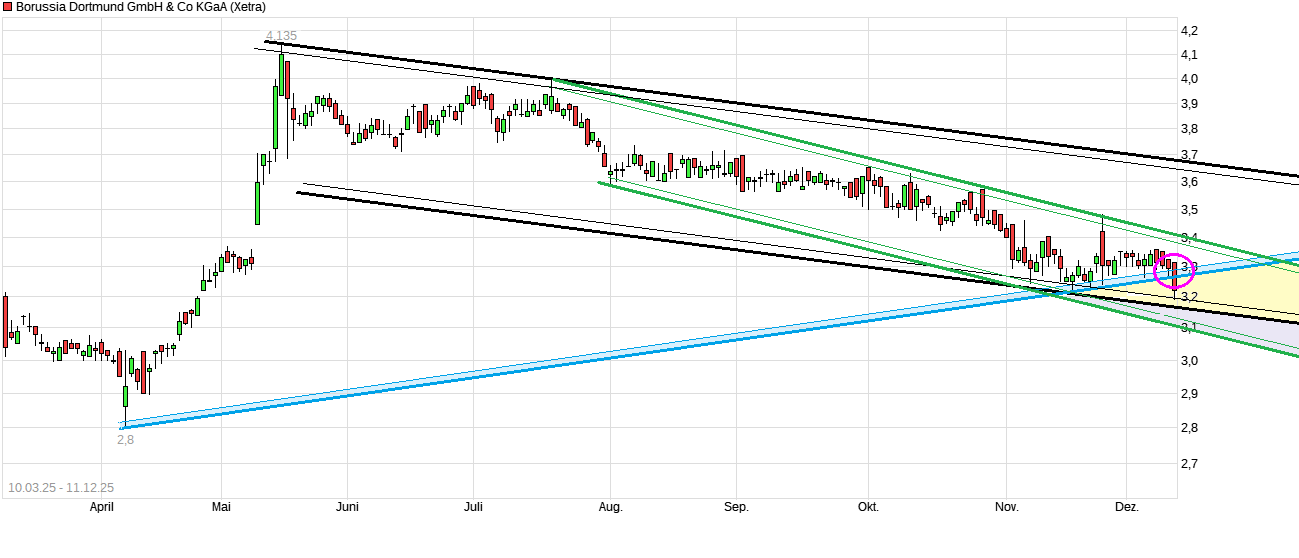Click the red legend square beside the title

[x=7, y=7]
